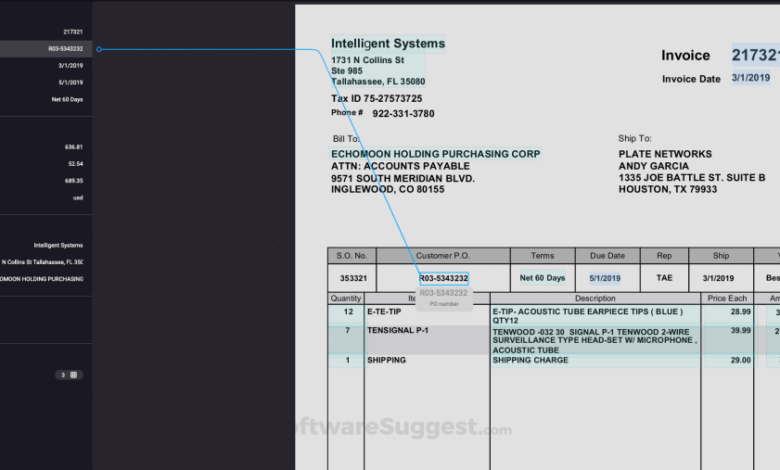Select the N Collins St address sidebar field
780x470 pixels.
(42, 262)
